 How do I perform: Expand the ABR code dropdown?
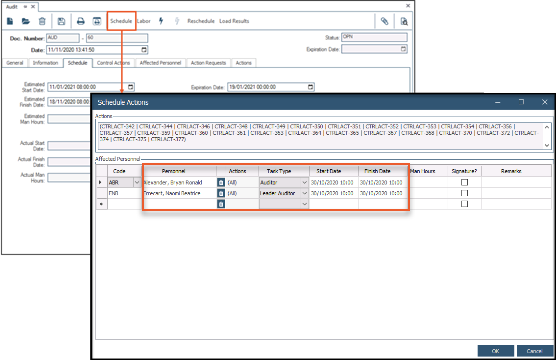[x=137, y=182]
